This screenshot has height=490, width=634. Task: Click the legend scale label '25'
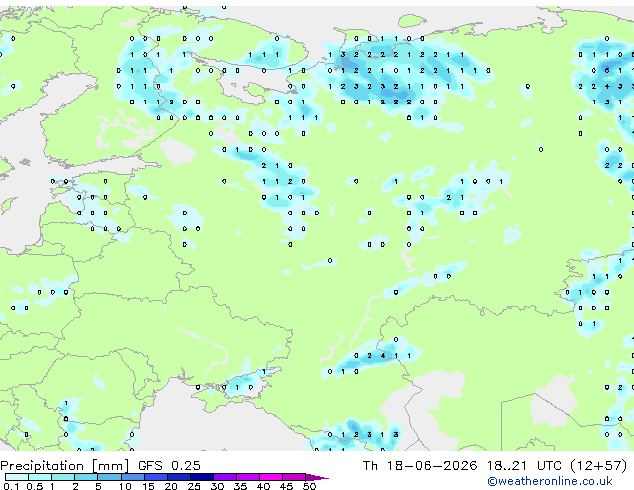point(194,486)
